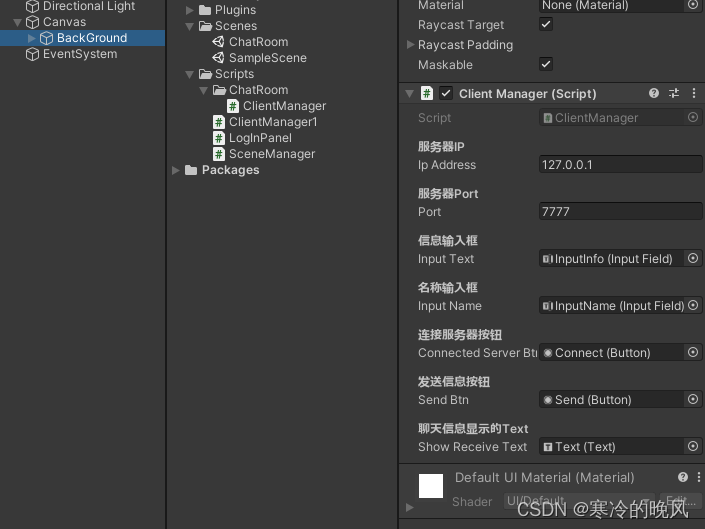The image size is (705, 529).
Task: Select the BackGround game object
Action: click(92, 38)
